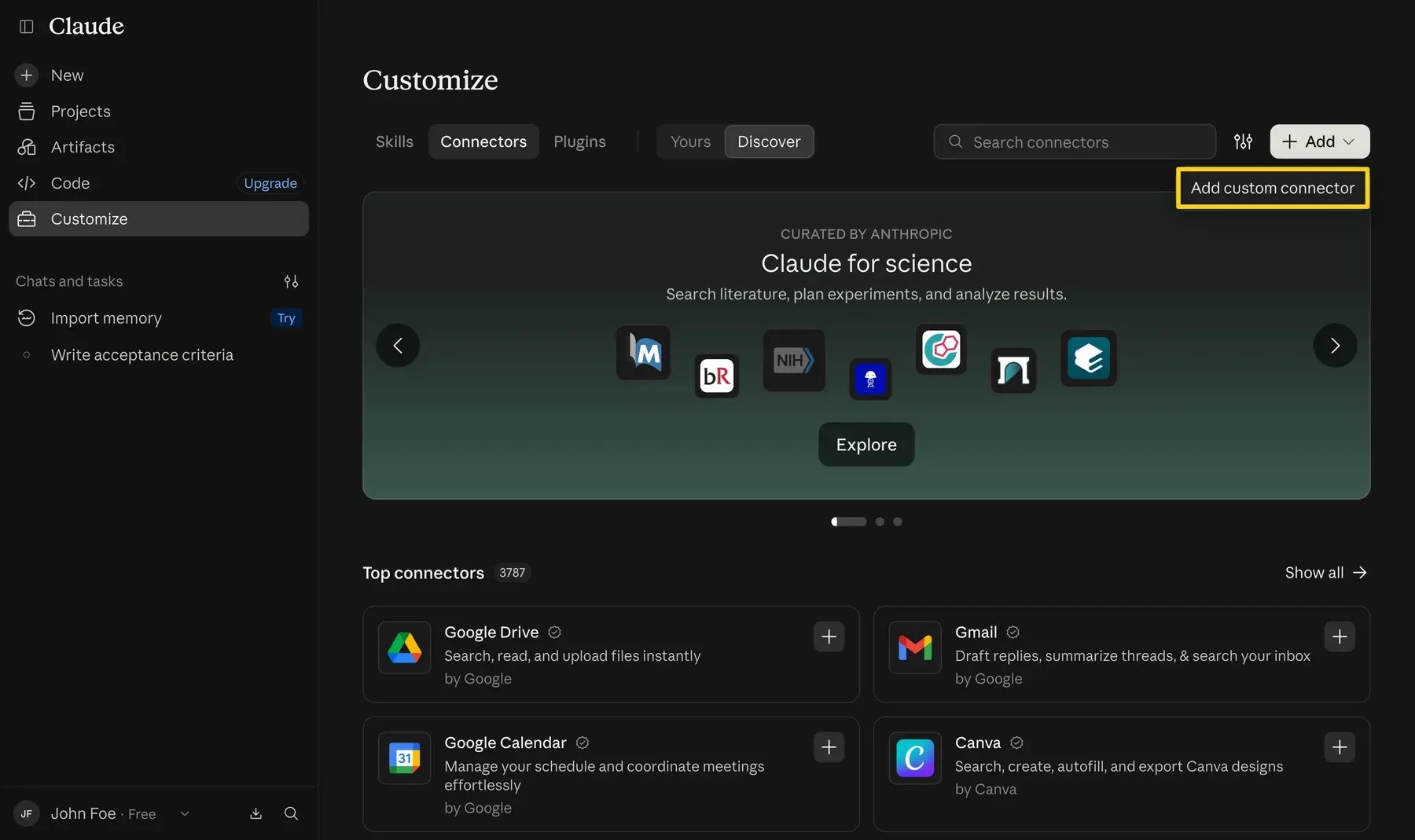Go to next carousel slide

pos(1335,346)
